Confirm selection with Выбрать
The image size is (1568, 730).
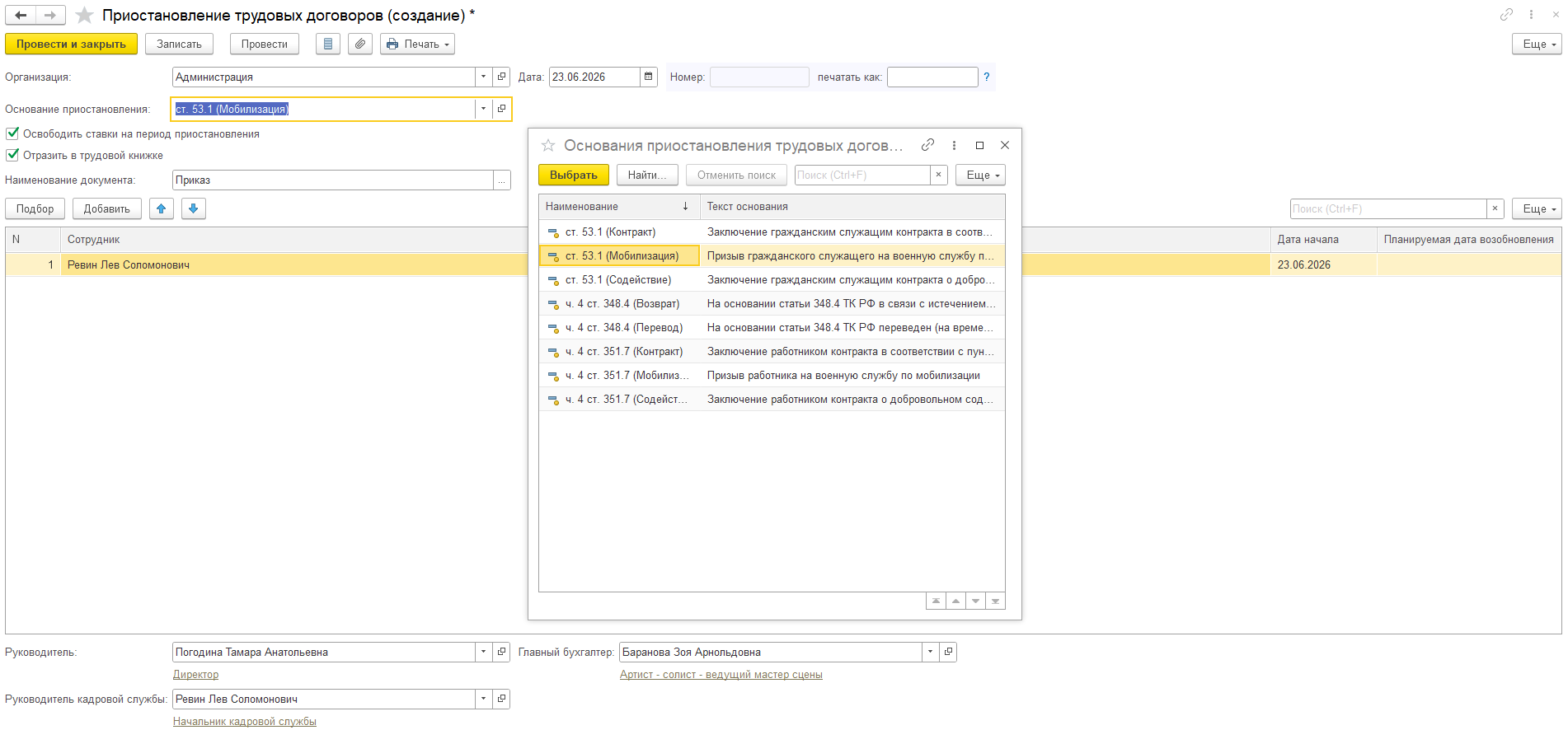click(x=574, y=175)
